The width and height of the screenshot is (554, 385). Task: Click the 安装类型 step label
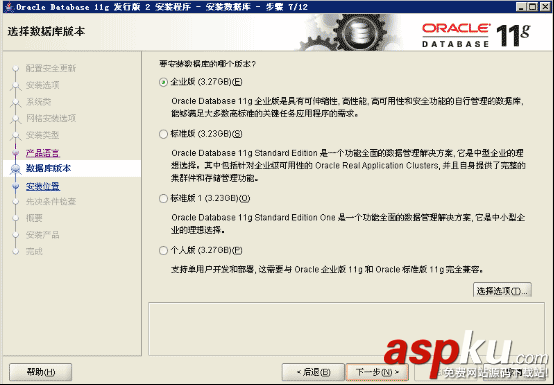pos(42,135)
